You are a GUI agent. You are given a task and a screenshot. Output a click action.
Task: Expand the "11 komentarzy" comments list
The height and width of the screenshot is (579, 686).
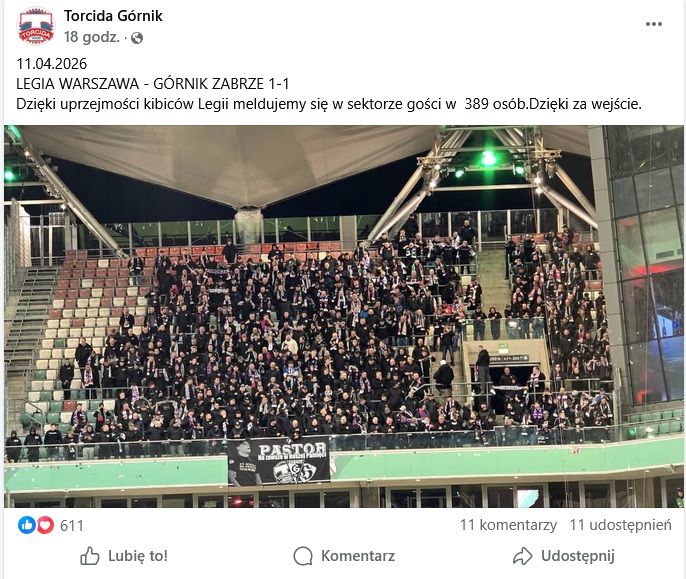point(508,525)
